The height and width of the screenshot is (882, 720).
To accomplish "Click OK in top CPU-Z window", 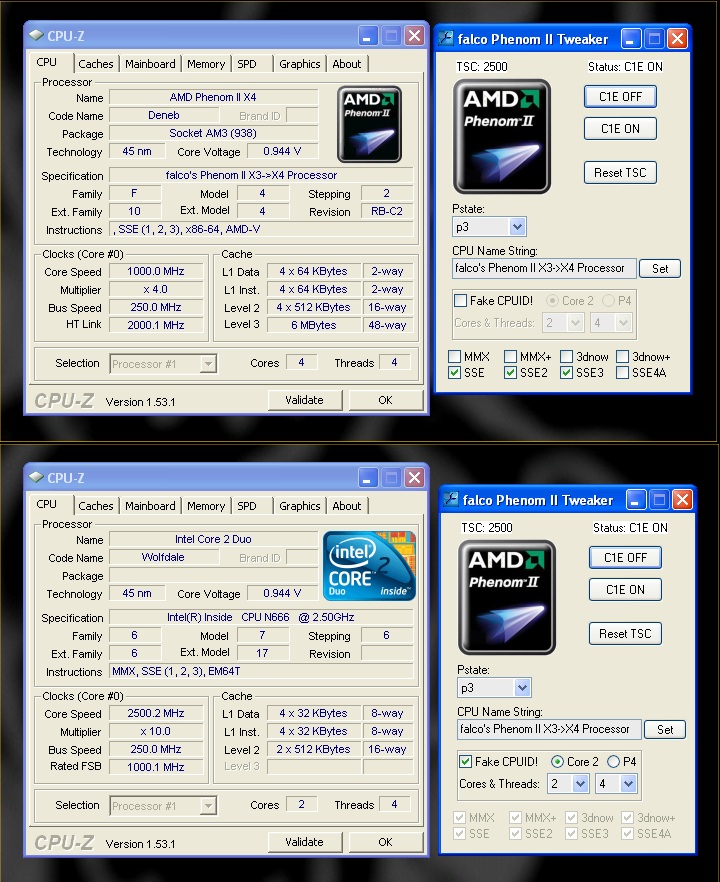I will [x=385, y=400].
